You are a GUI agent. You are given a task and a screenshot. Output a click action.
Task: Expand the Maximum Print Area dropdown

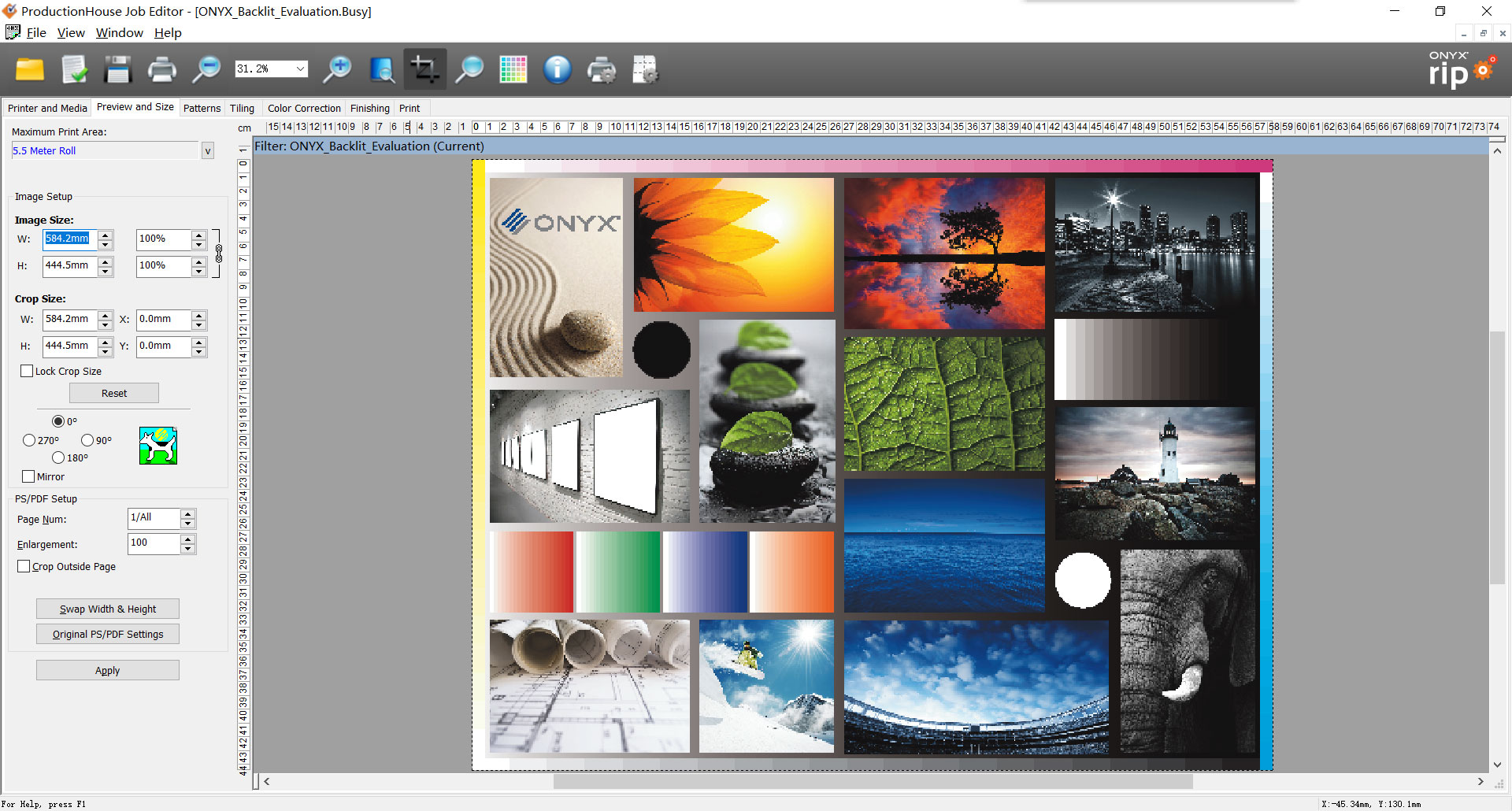tap(208, 151)
